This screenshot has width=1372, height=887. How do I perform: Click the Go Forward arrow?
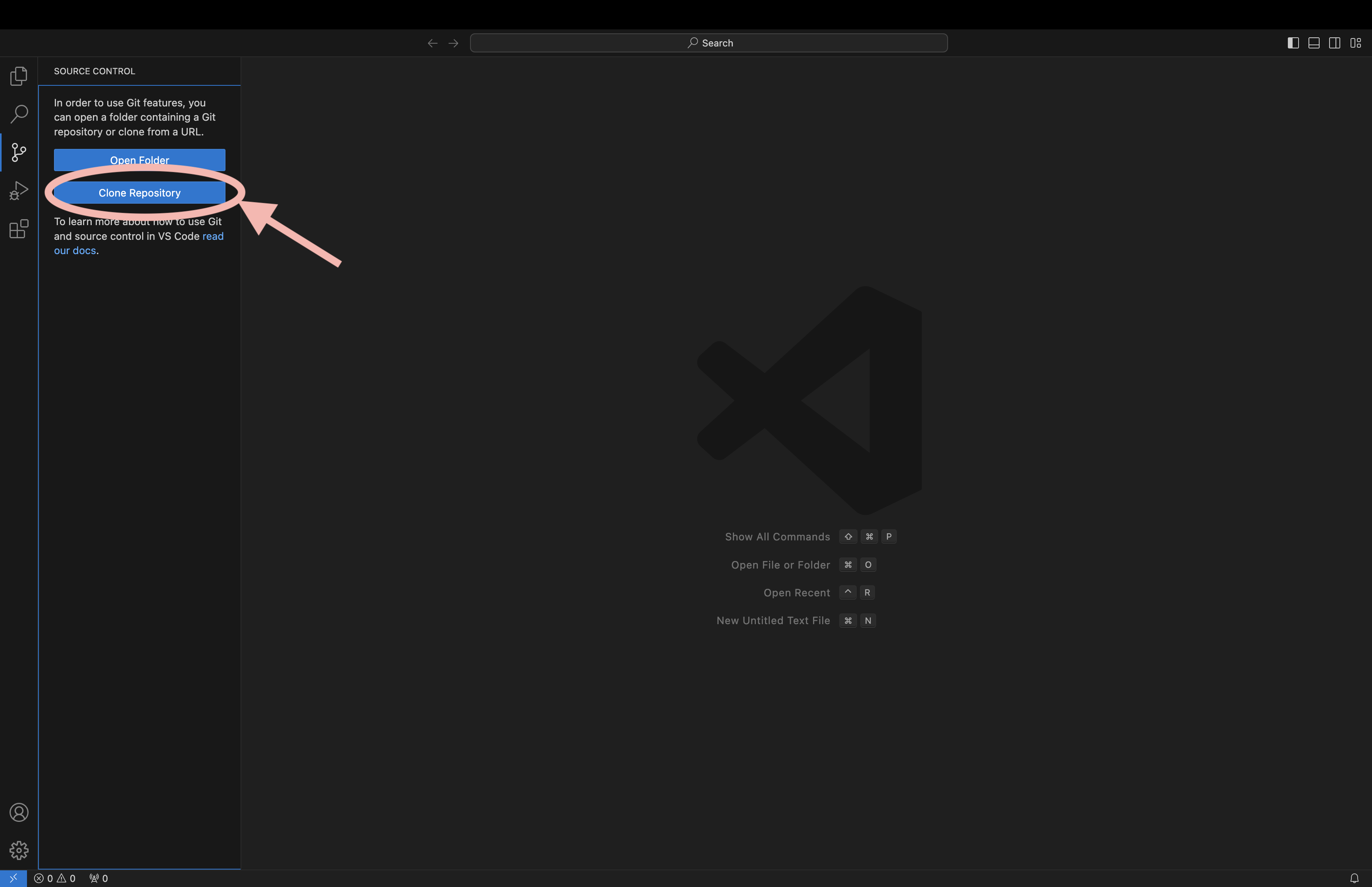click(x=453, y=43)
